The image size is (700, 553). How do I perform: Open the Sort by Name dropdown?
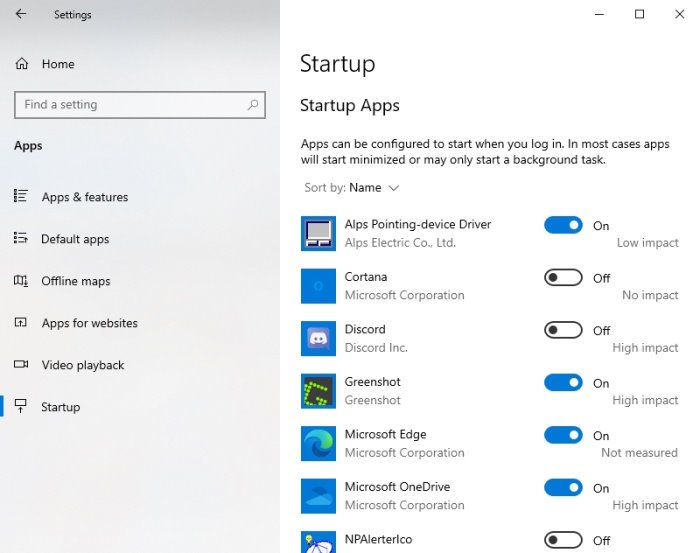point(351,187)
